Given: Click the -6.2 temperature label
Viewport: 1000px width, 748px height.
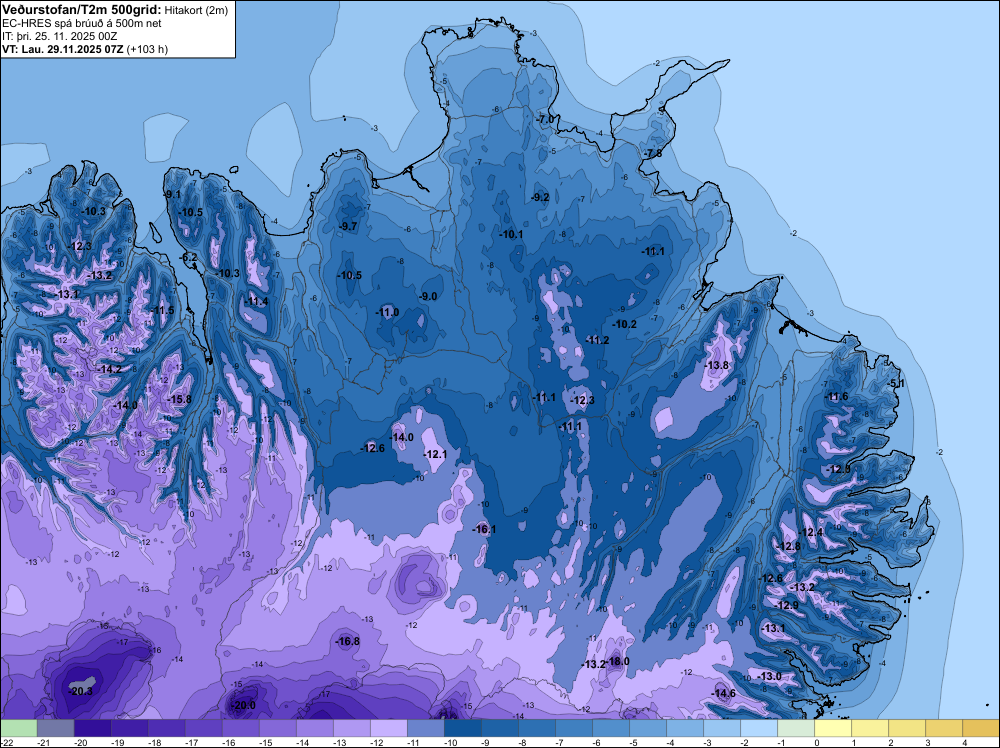Looking at the screenshot, I should (189, 258).
